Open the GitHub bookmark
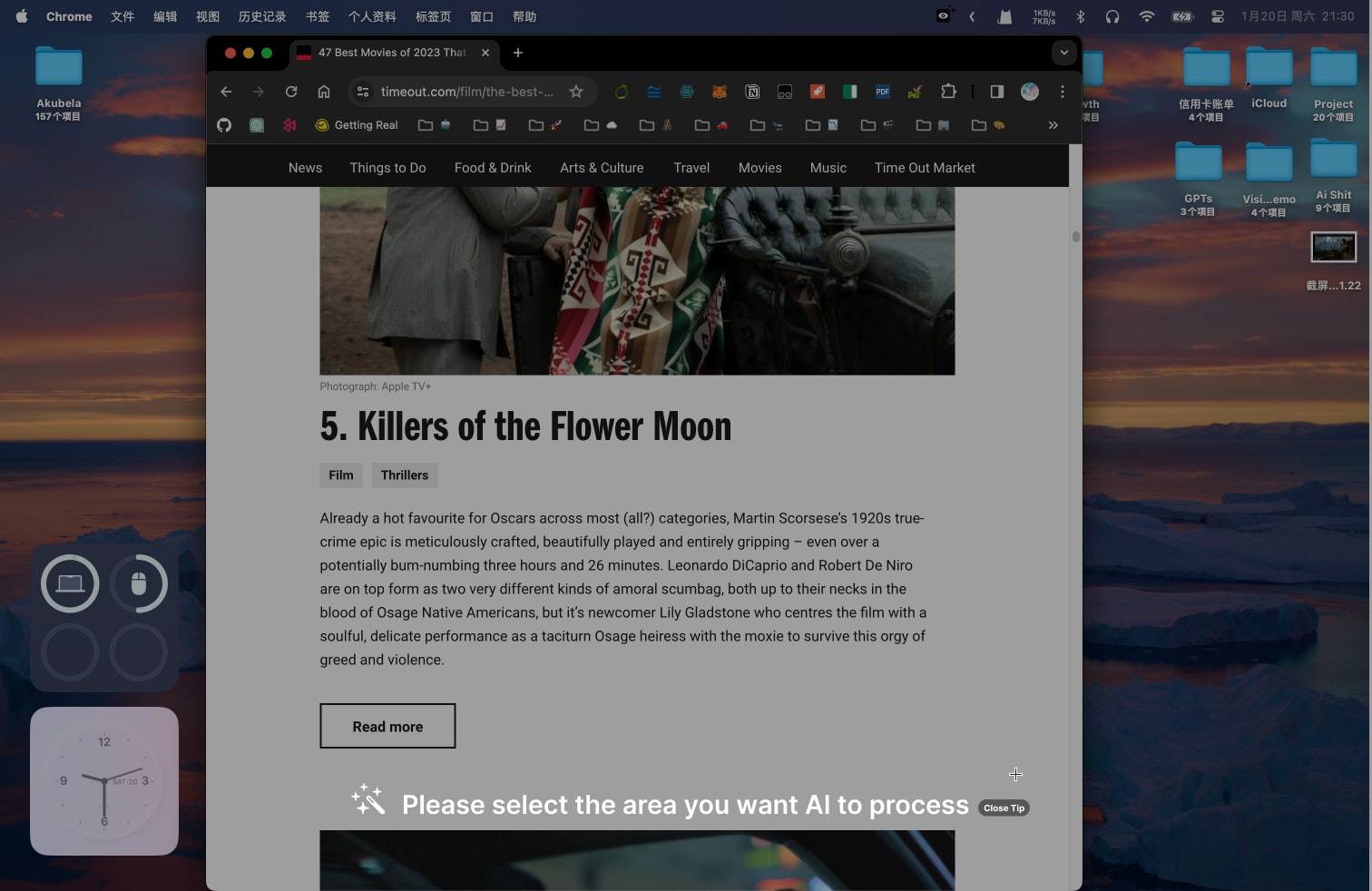Screen dimensions: 1372x891 pos(224,125)
